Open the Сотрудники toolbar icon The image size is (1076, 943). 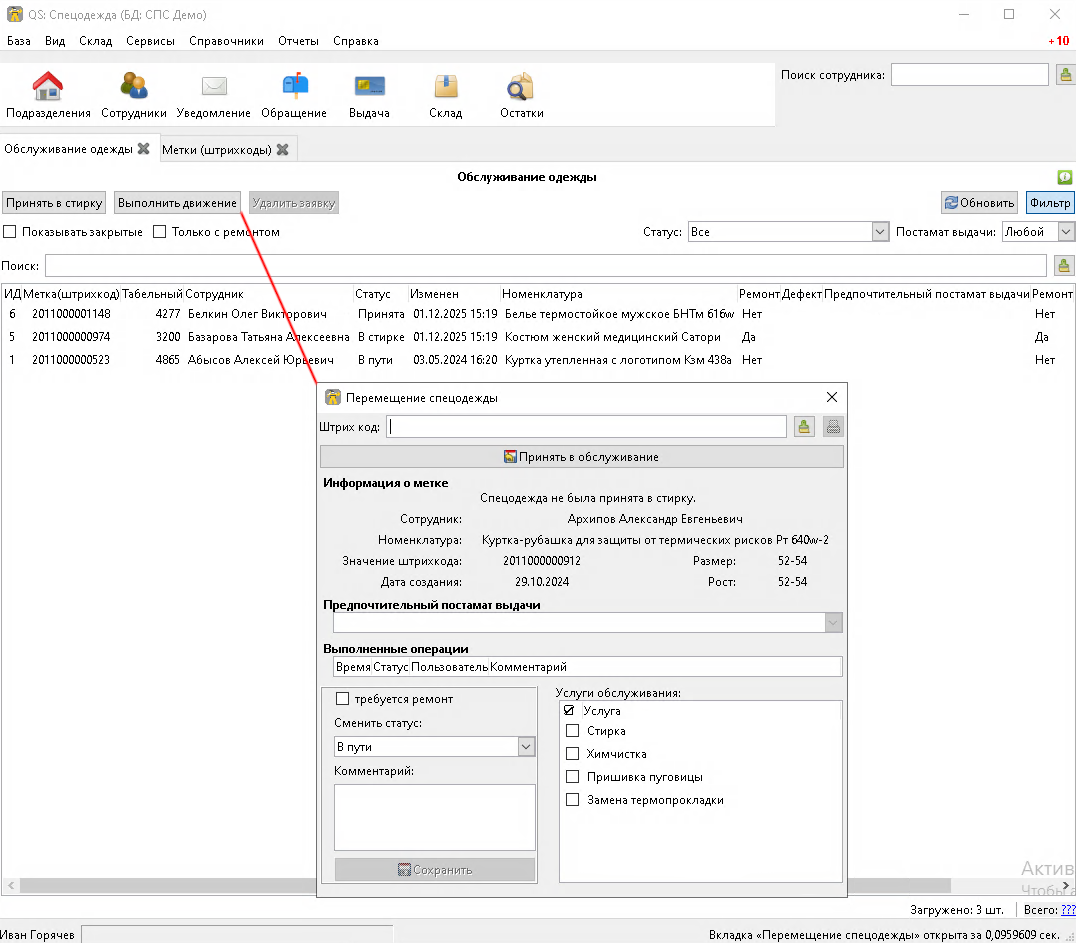pos(133,89)
